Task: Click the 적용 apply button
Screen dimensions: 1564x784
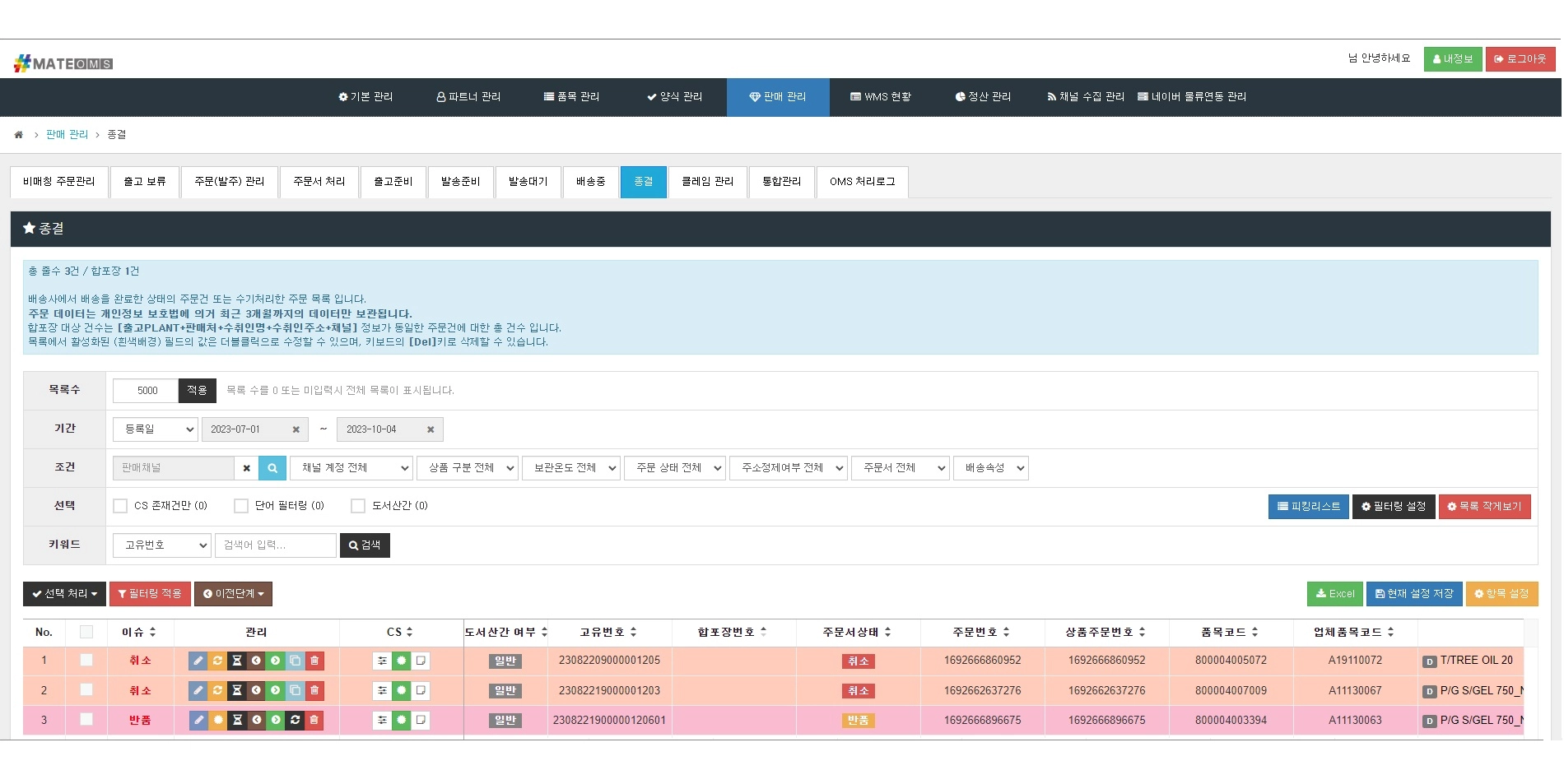Action: tap(198, 391)
